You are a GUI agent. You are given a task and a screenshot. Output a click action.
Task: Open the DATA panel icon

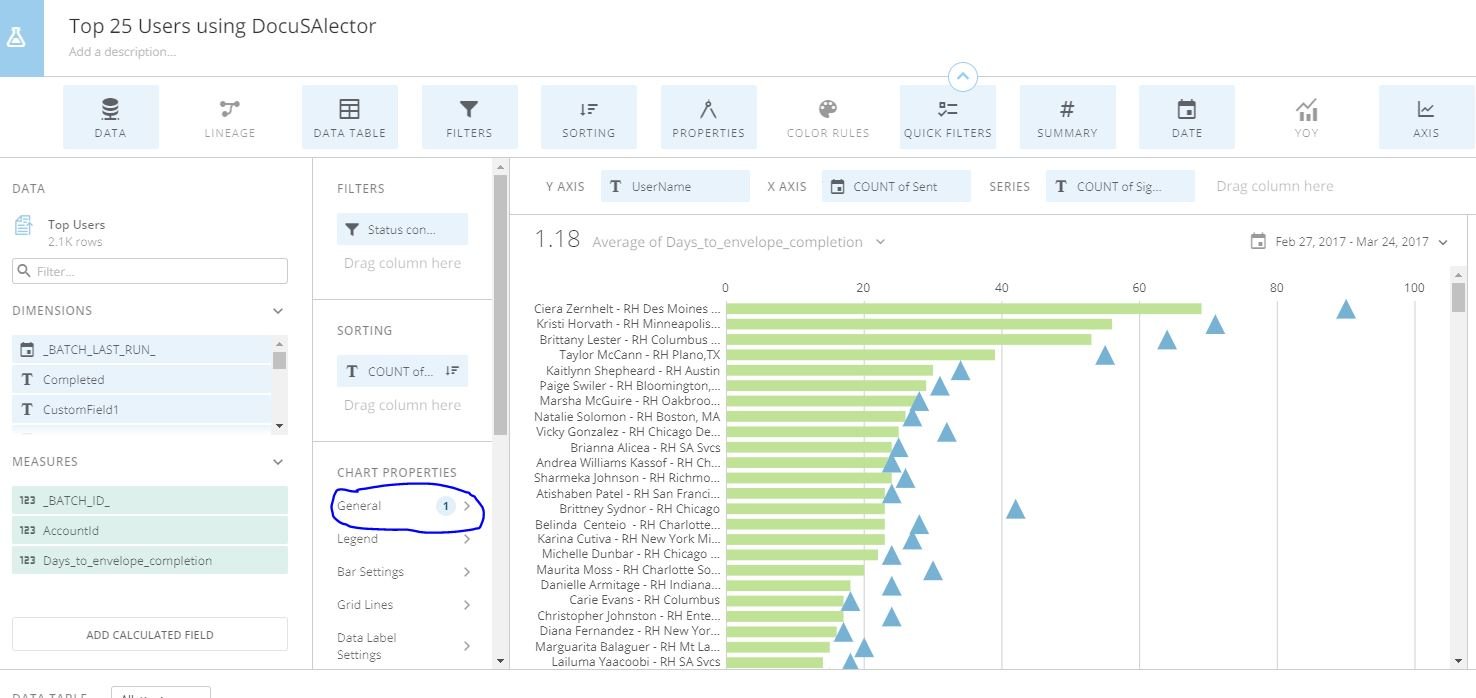pyautogui.click(x=110, y=115)
